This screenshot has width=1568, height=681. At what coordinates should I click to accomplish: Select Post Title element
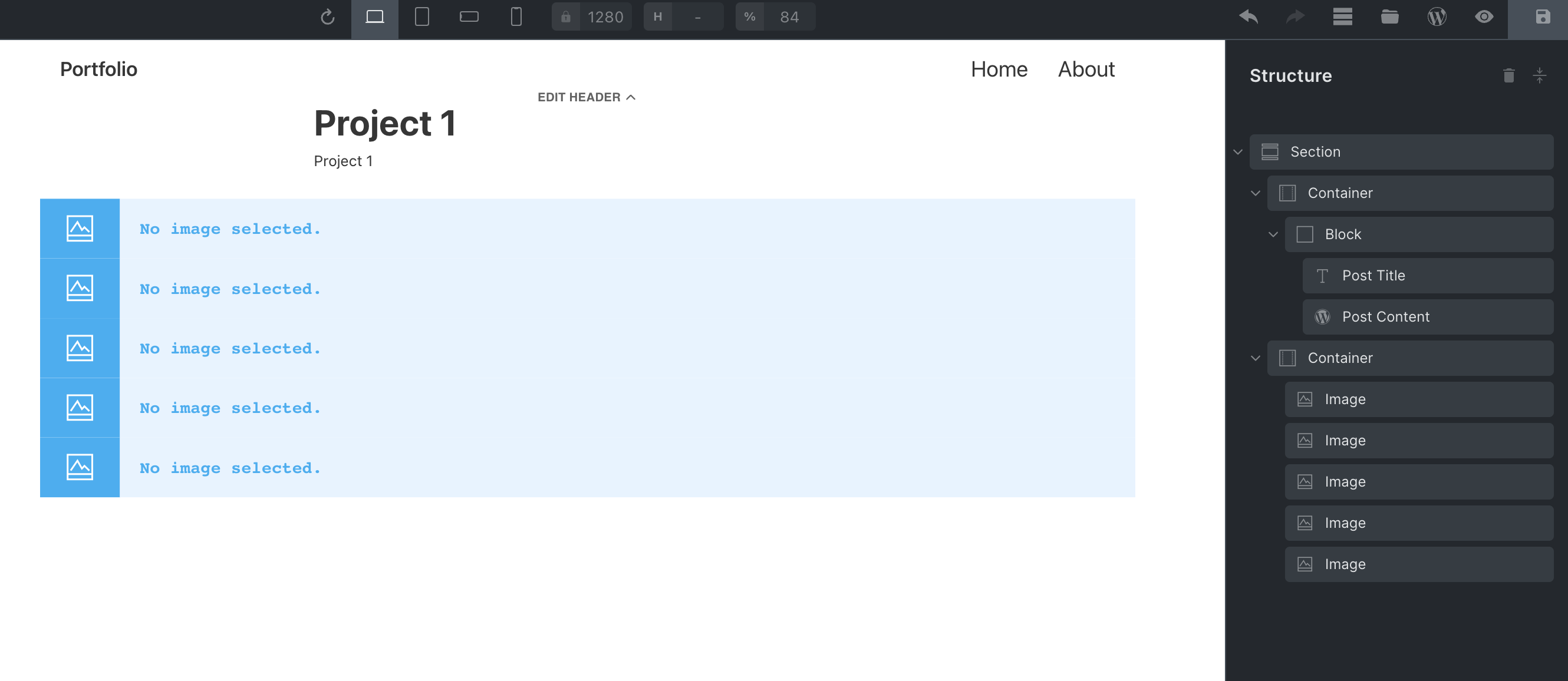click(x=1427, y=276)
